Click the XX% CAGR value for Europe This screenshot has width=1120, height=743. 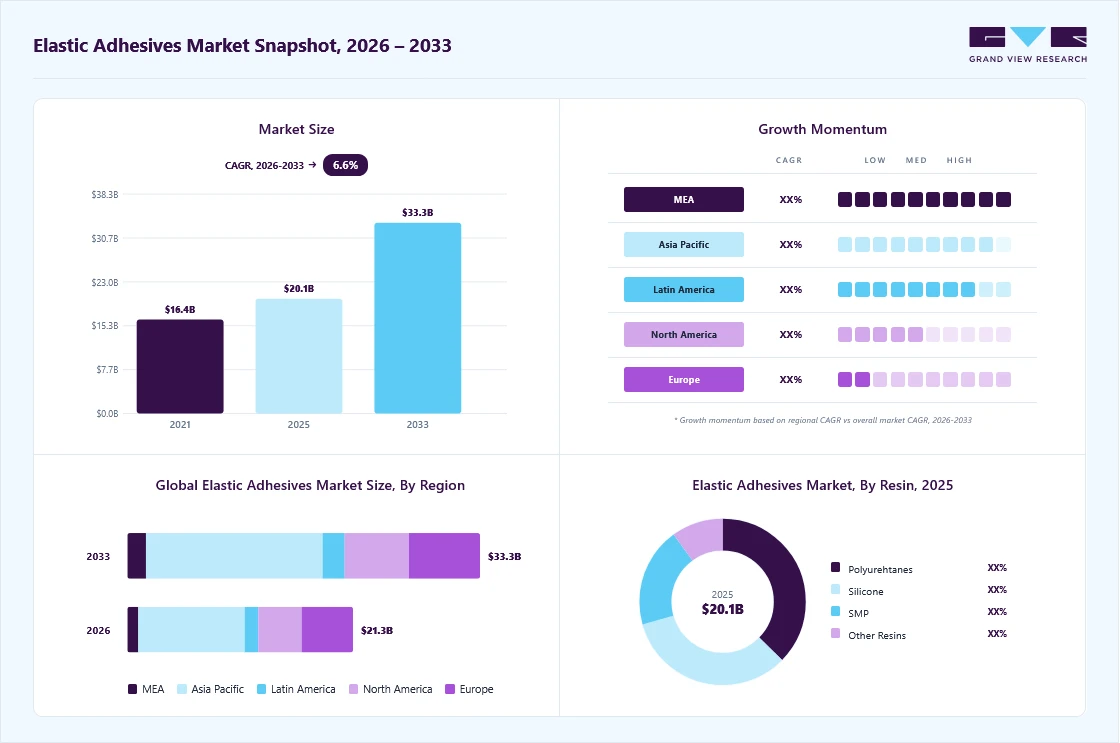(791, 379)
